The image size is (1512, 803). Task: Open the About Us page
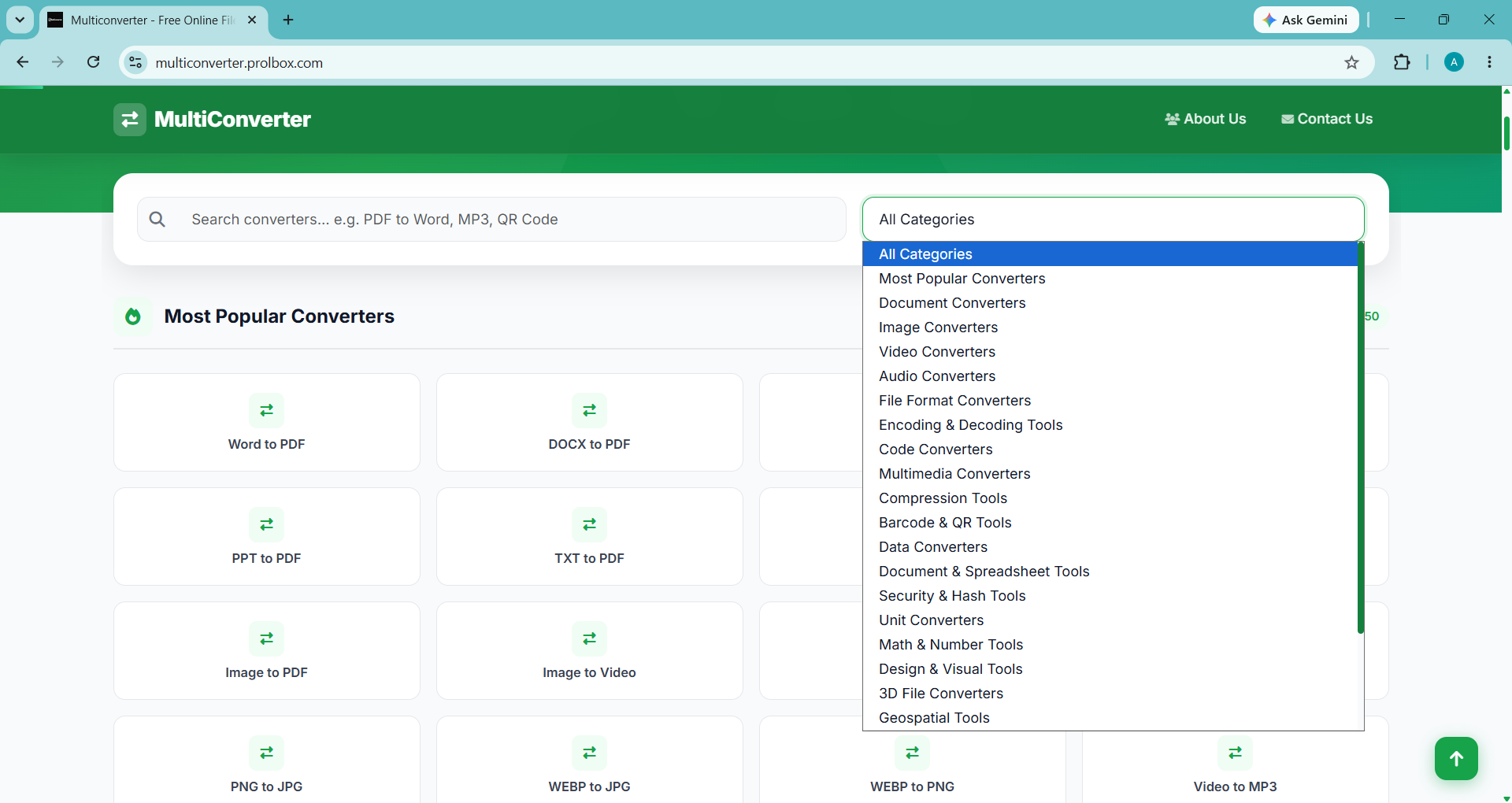pos(1206,119)
